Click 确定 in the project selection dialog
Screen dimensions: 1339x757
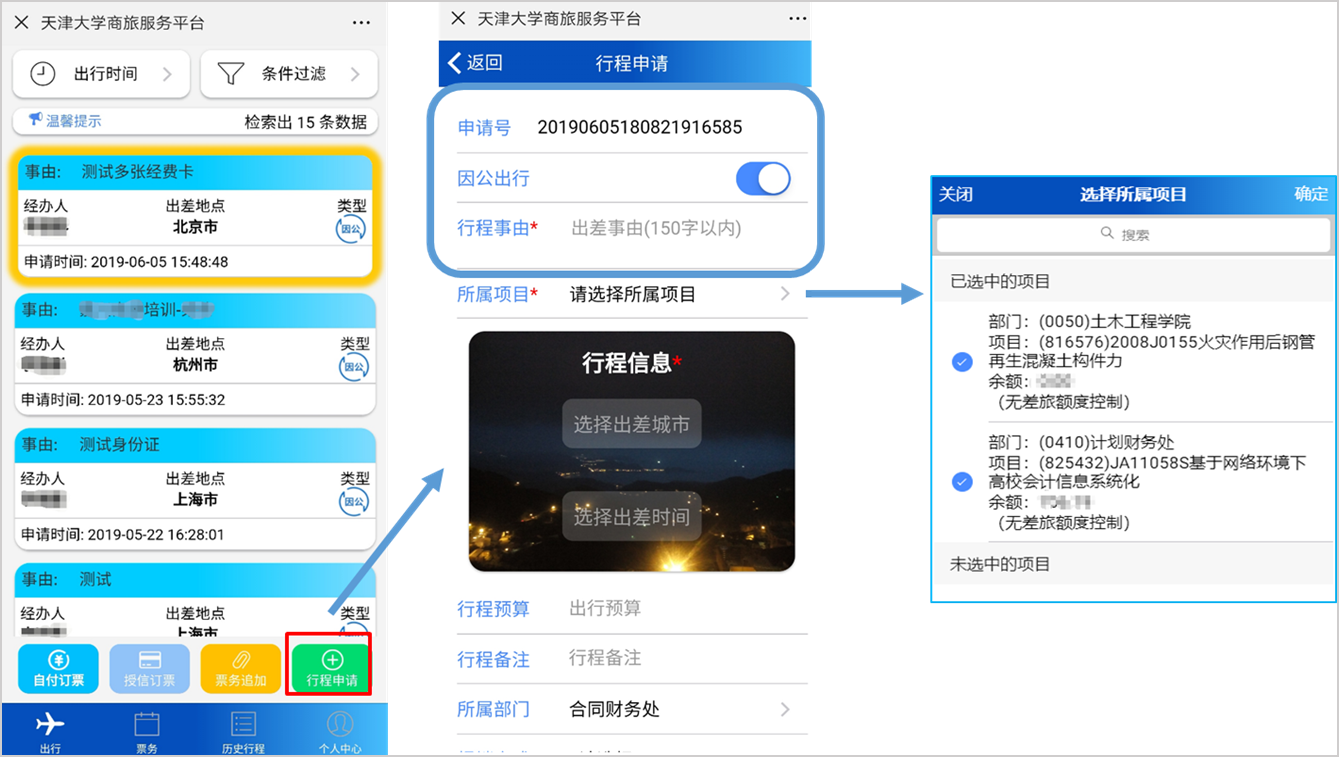[1311, 194]
